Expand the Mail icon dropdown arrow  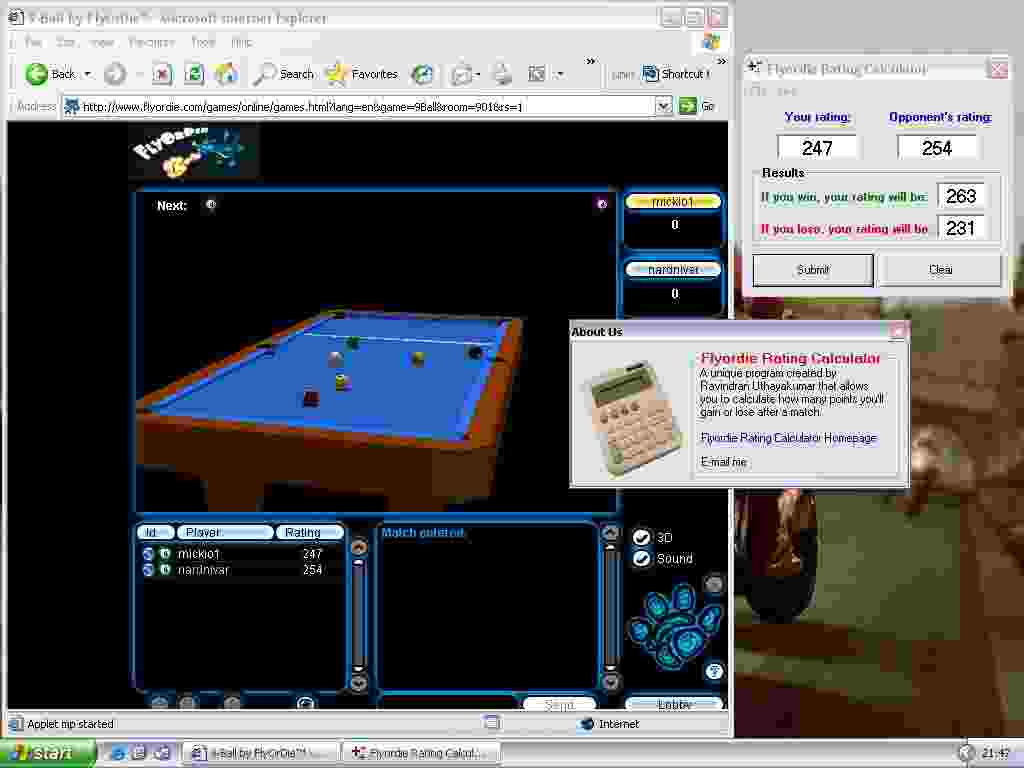pos(477,74)
